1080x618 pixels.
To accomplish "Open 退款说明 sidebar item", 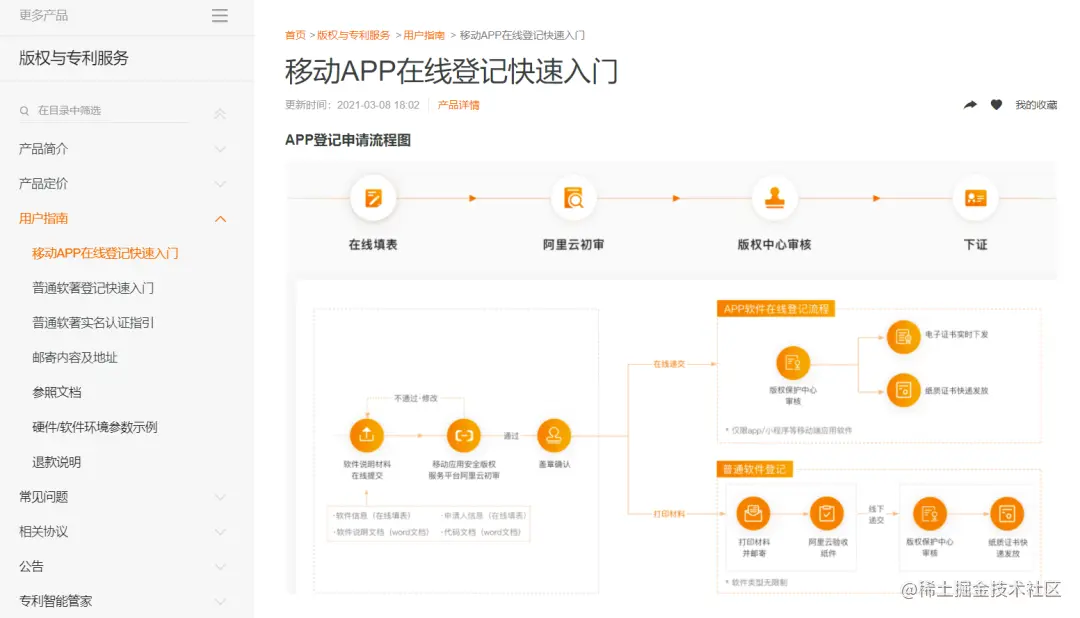I will click(56, 462).
